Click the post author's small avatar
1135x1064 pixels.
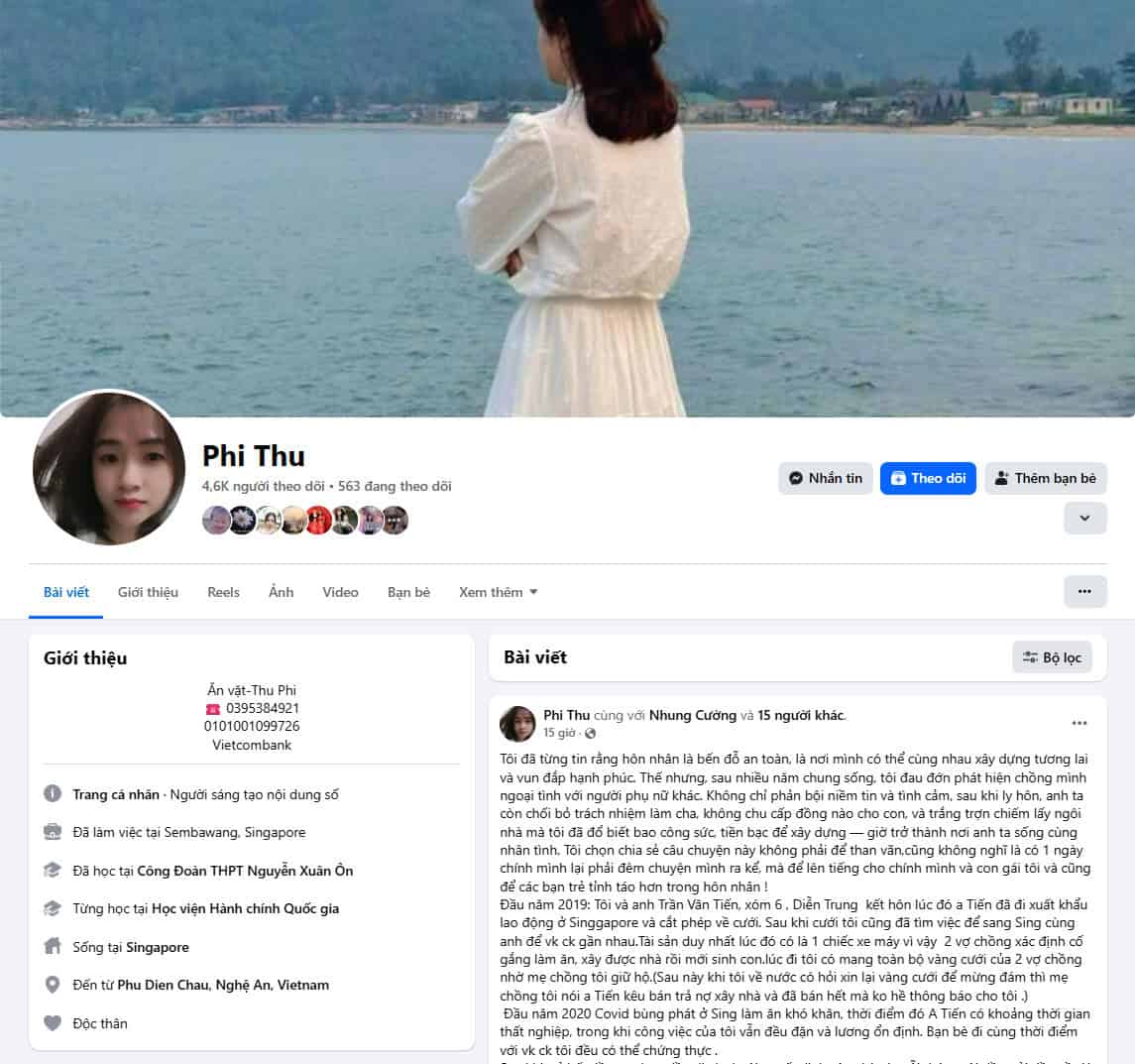(x=517, y=724)
